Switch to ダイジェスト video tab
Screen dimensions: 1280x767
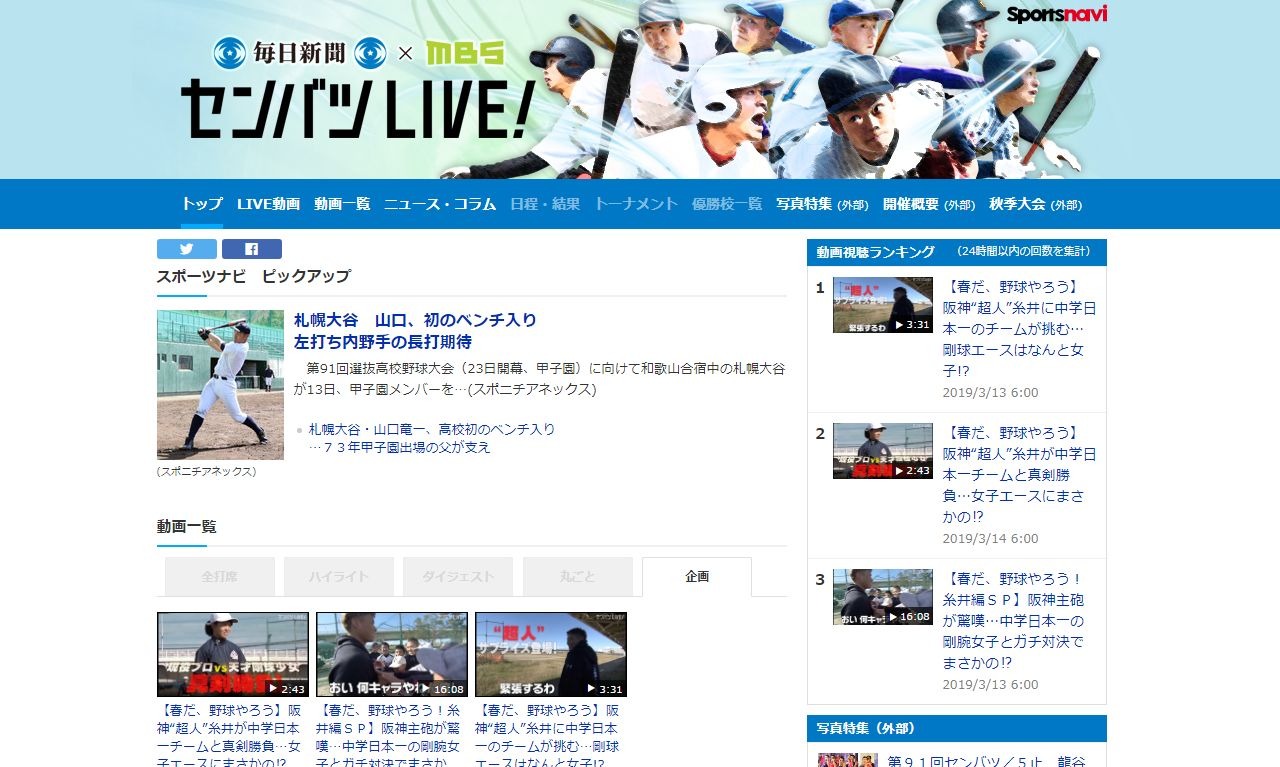pyautogui.click(x=458, y=577)
